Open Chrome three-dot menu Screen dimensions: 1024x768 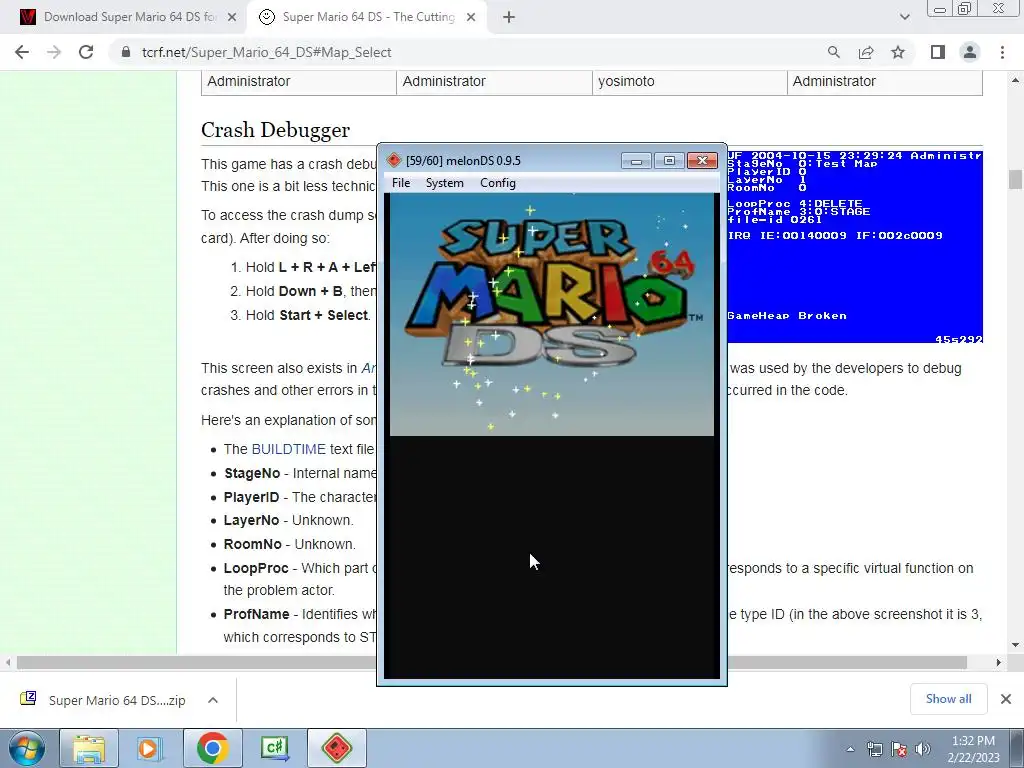tap(1002, 52)
